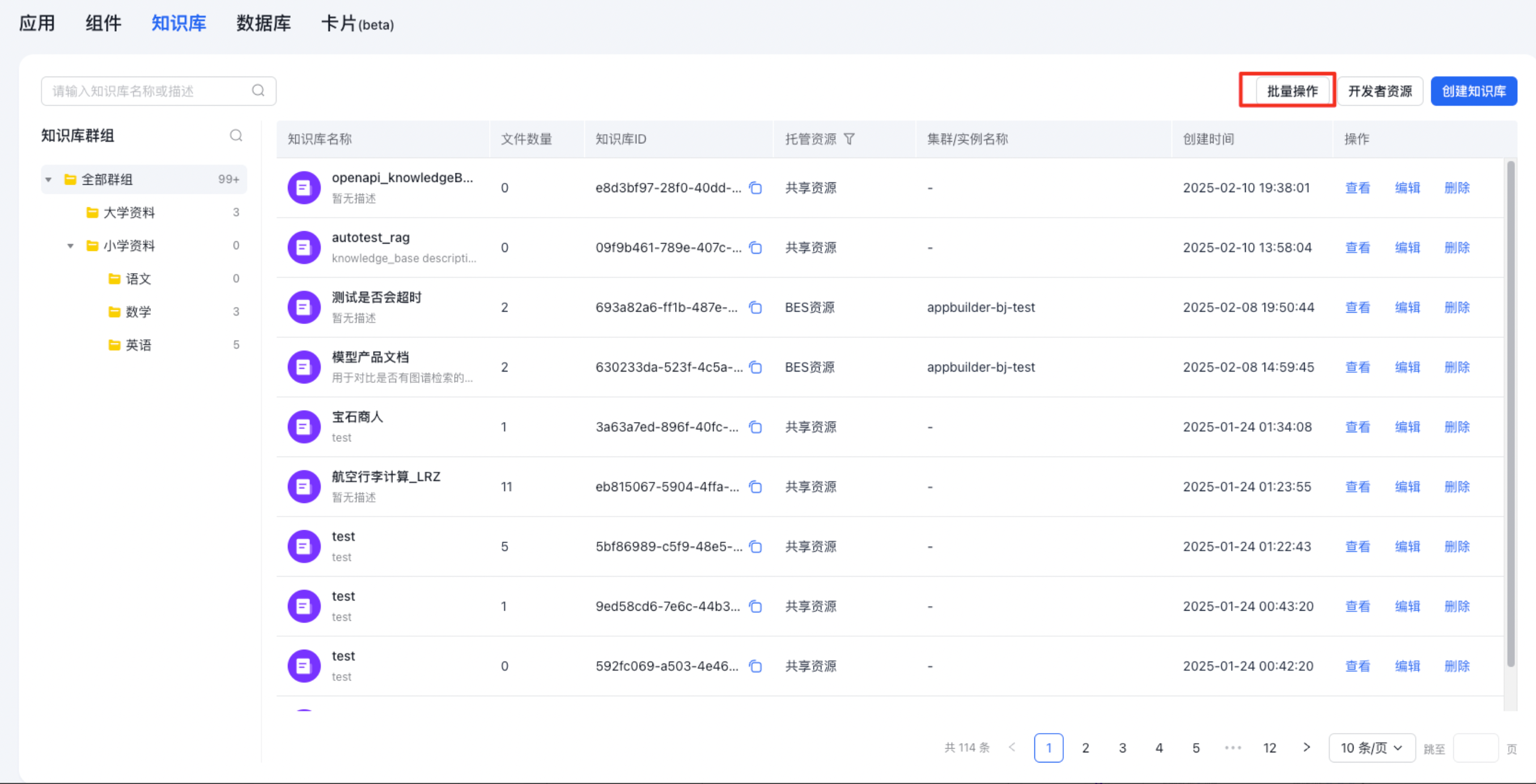The height and width of the screenshot is (784, 1536).
Task: Edit the autotest_rag knowledge base
Action: point(1407,248)
